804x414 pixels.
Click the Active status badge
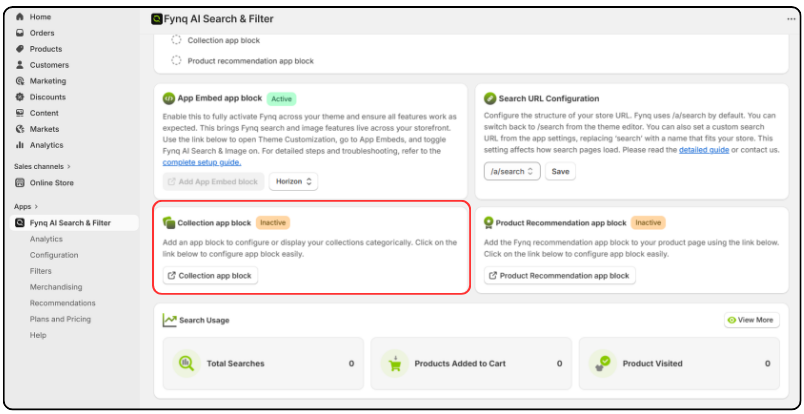point(282,98)
